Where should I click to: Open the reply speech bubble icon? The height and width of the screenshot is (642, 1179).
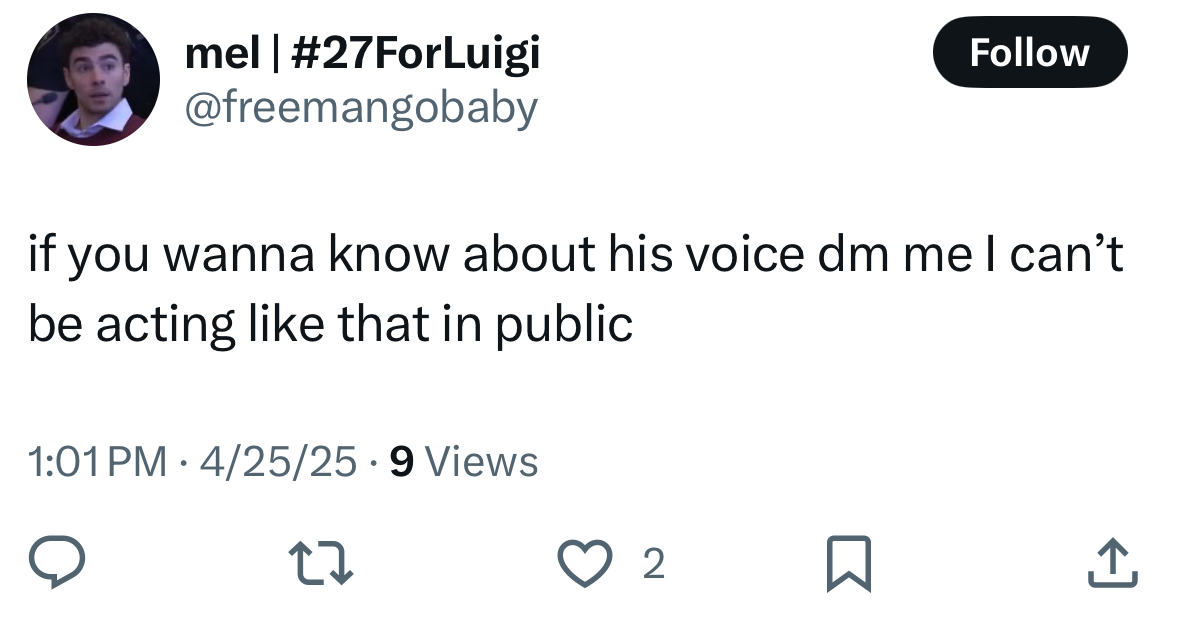click(x=57, y=562)
